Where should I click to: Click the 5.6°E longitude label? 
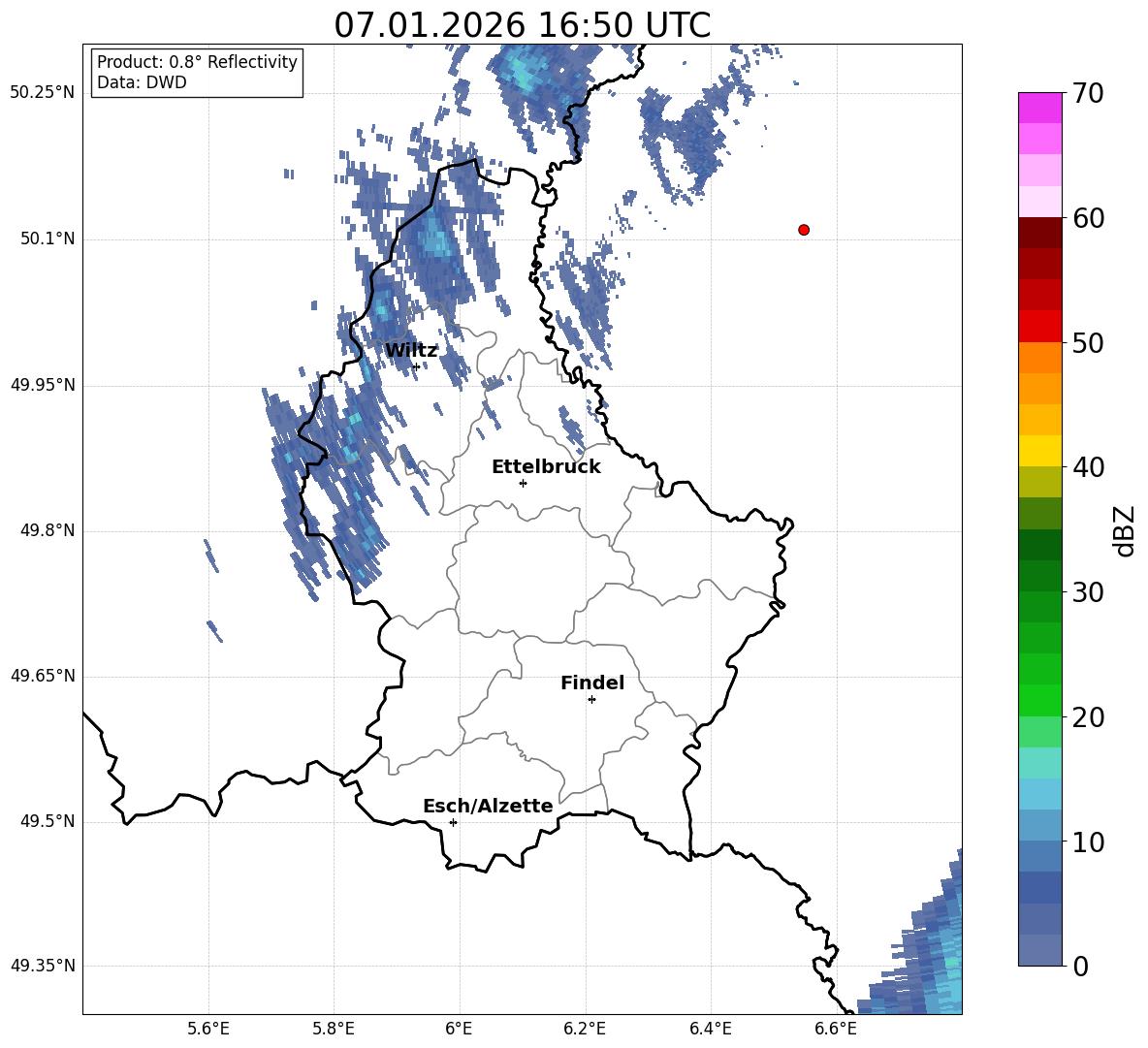pyautogui.click(x=208, y=1029)
